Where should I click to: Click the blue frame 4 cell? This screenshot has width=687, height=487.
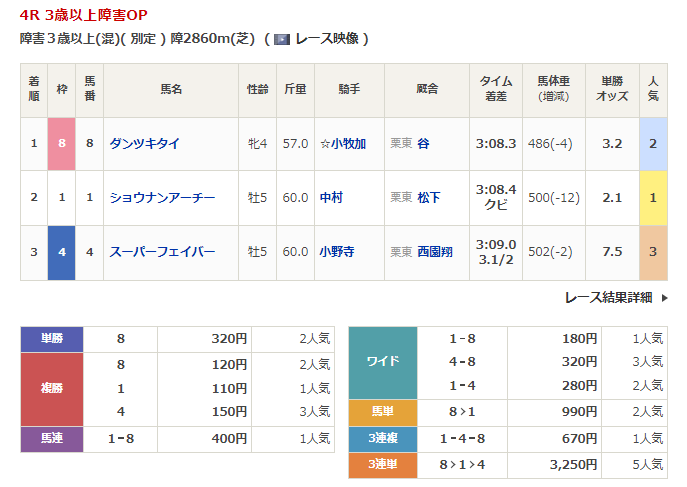click(62, 252)
